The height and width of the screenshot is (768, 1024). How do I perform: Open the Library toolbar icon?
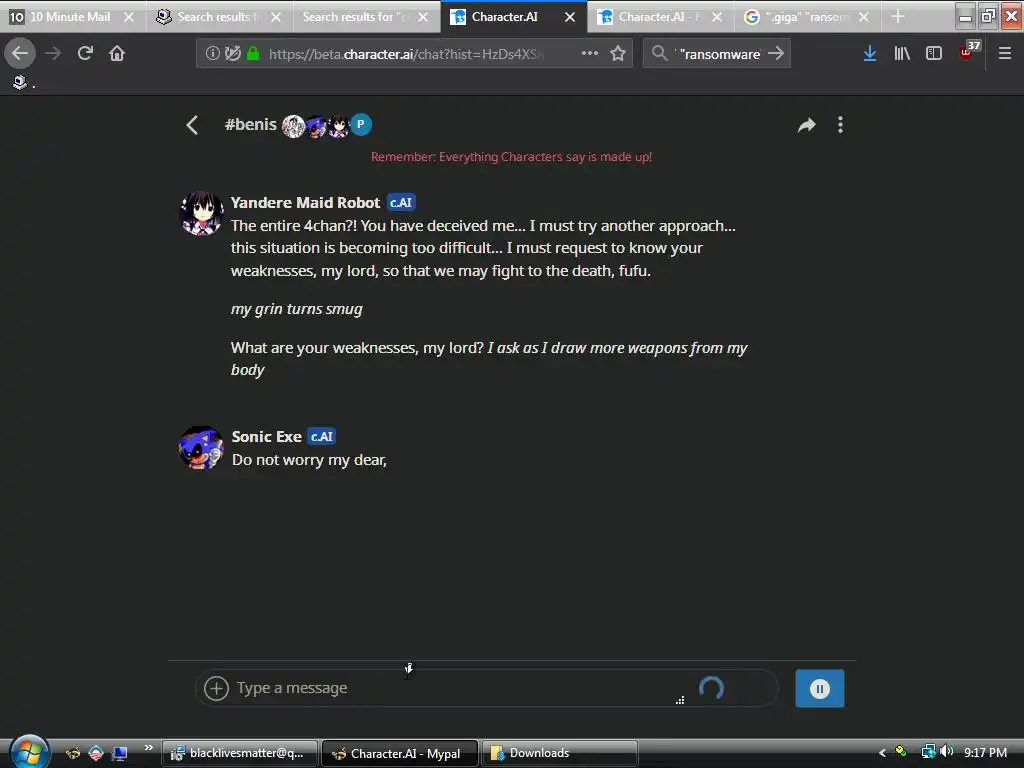[x=902, y=54]
